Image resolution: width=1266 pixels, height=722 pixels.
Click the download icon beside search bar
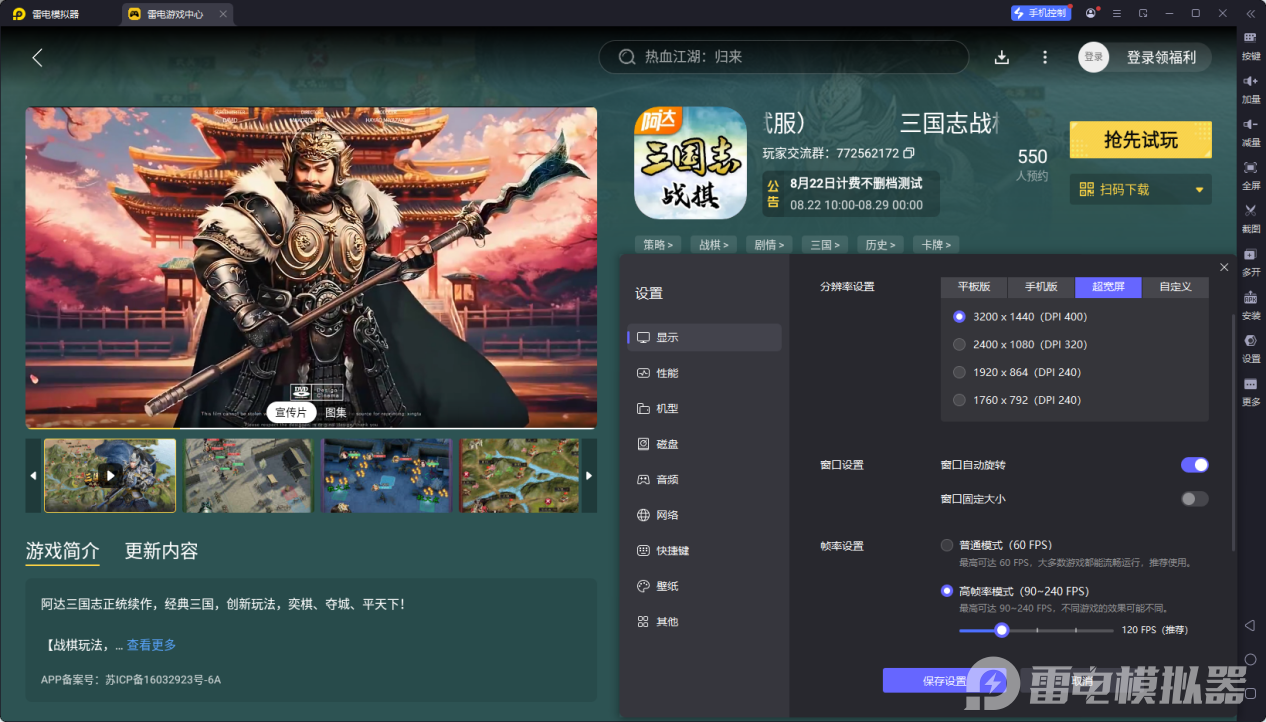coord(1001,57)
